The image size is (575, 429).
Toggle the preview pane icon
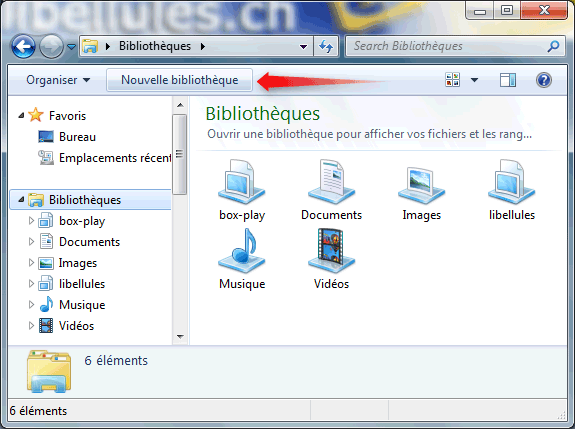(508, 80)
